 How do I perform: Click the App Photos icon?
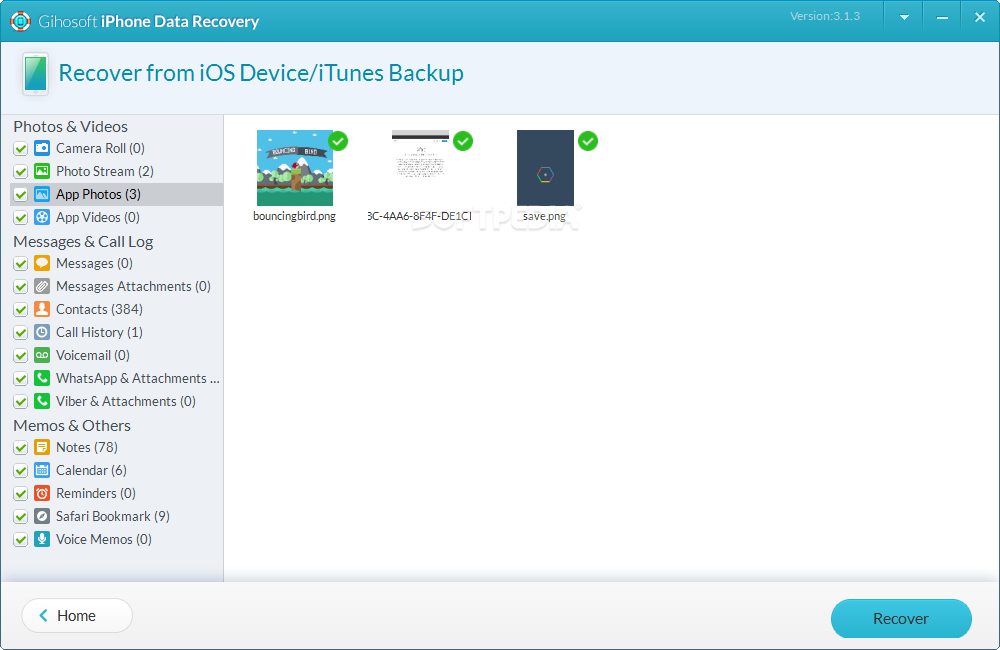[42, 194]
